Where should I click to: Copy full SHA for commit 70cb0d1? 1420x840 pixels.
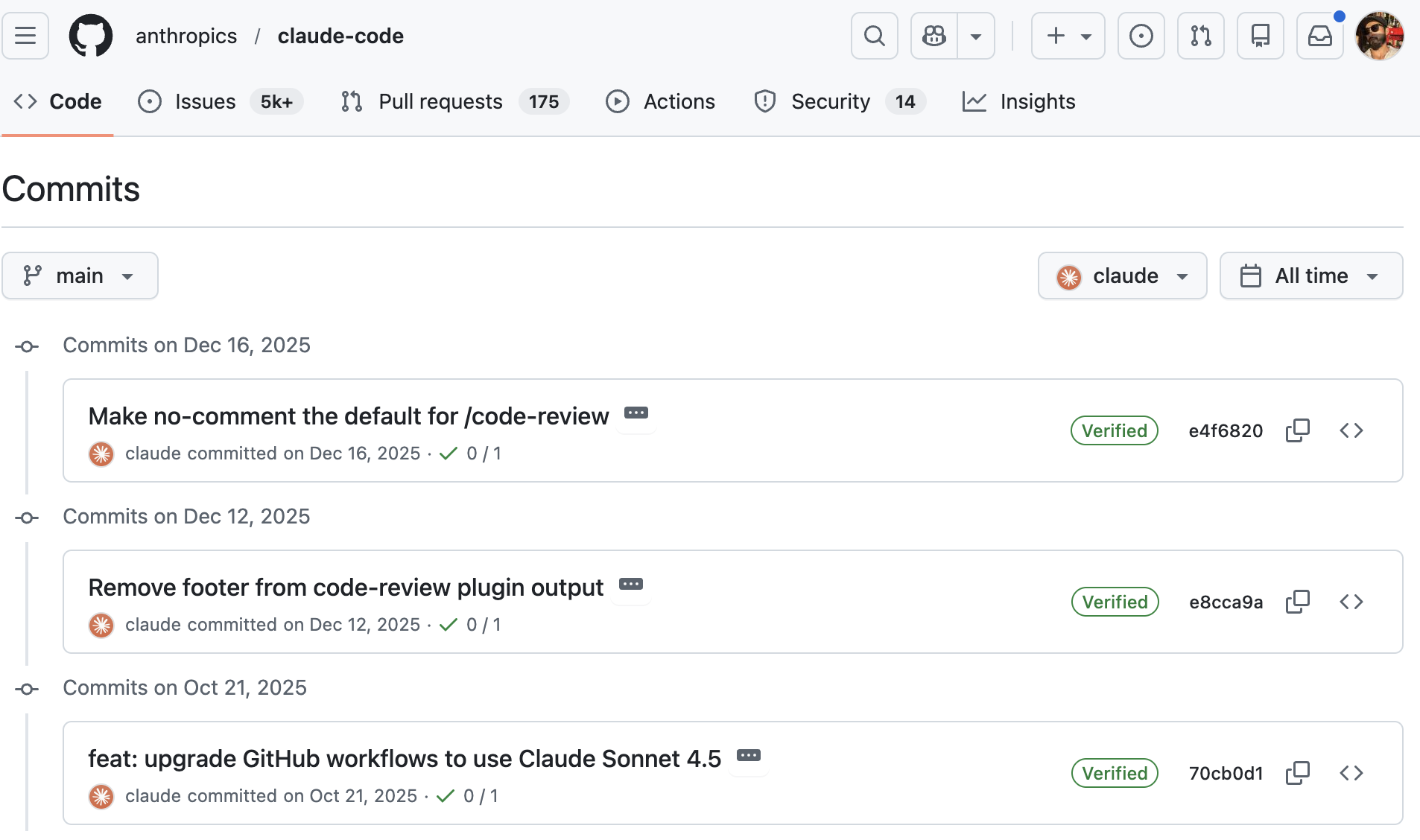[x=1297, y=773]
